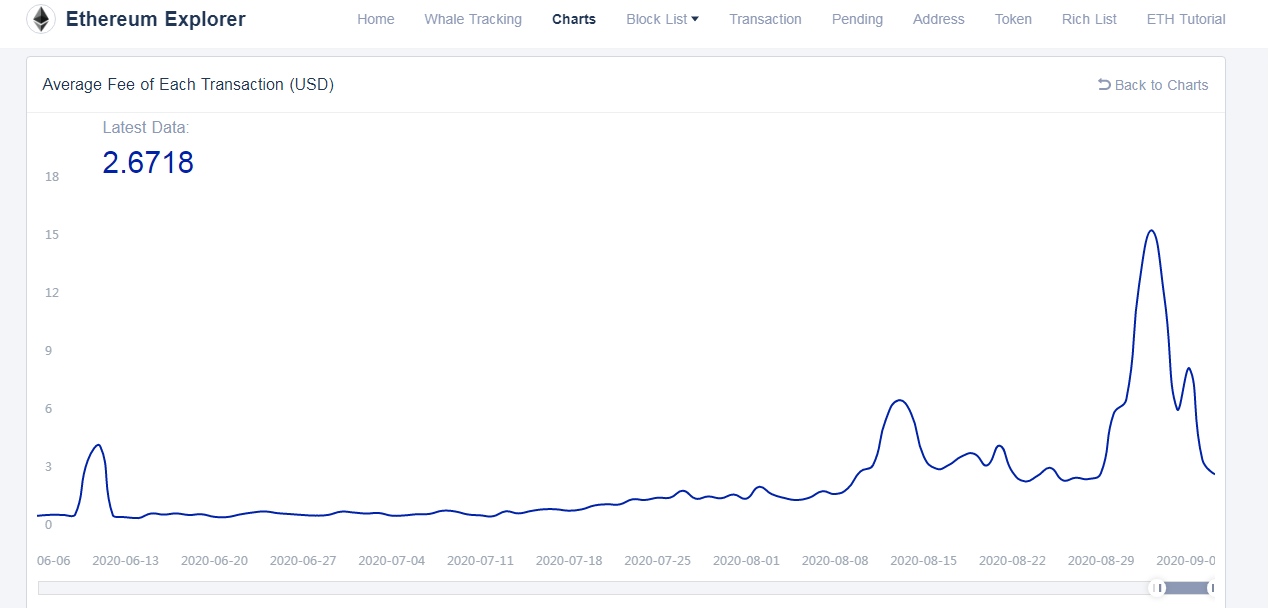Open the Token page
Viewport: 1268px width, 608px height.
(x=1013, y=19)
